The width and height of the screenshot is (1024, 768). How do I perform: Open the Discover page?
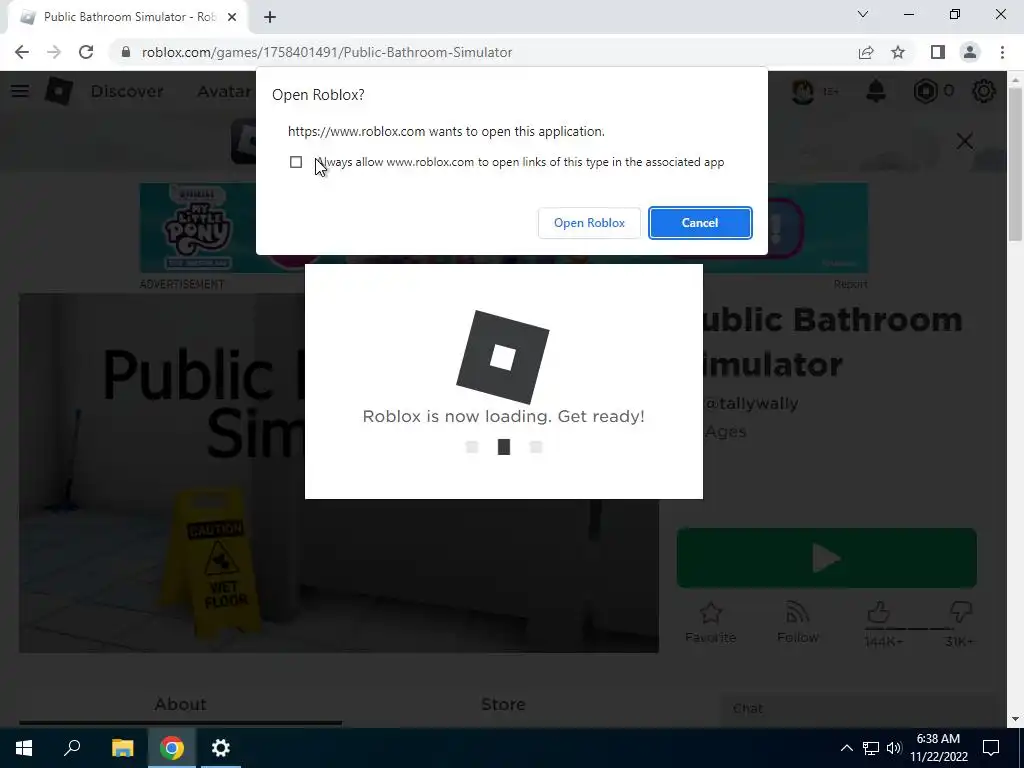pyautogui.click(x=127, y=91)
